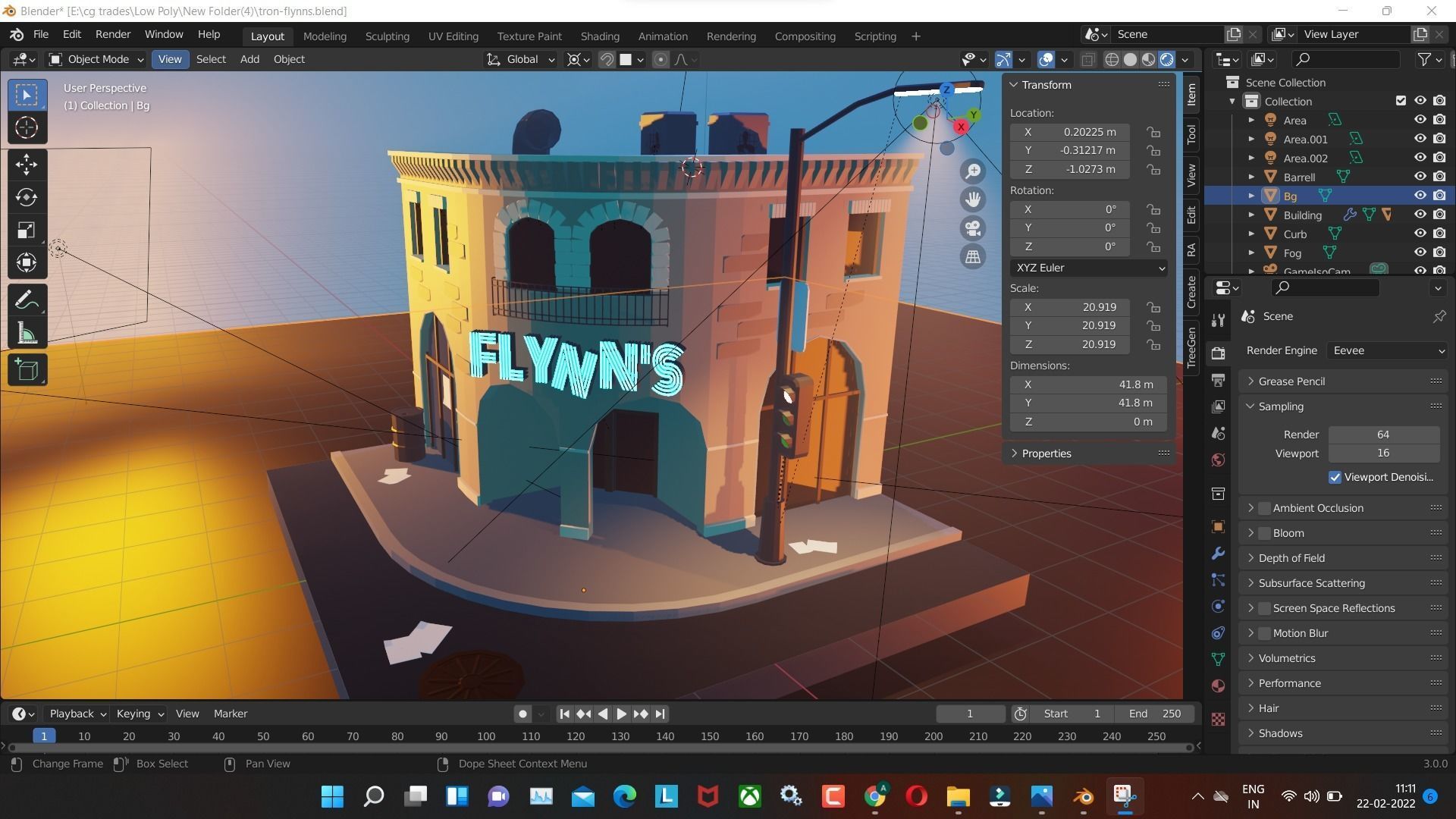Image resolution: width=1456 pixels, height=819 pixels.
Task: Open the viewport Add menu
Action: click(x=249, y=60)
